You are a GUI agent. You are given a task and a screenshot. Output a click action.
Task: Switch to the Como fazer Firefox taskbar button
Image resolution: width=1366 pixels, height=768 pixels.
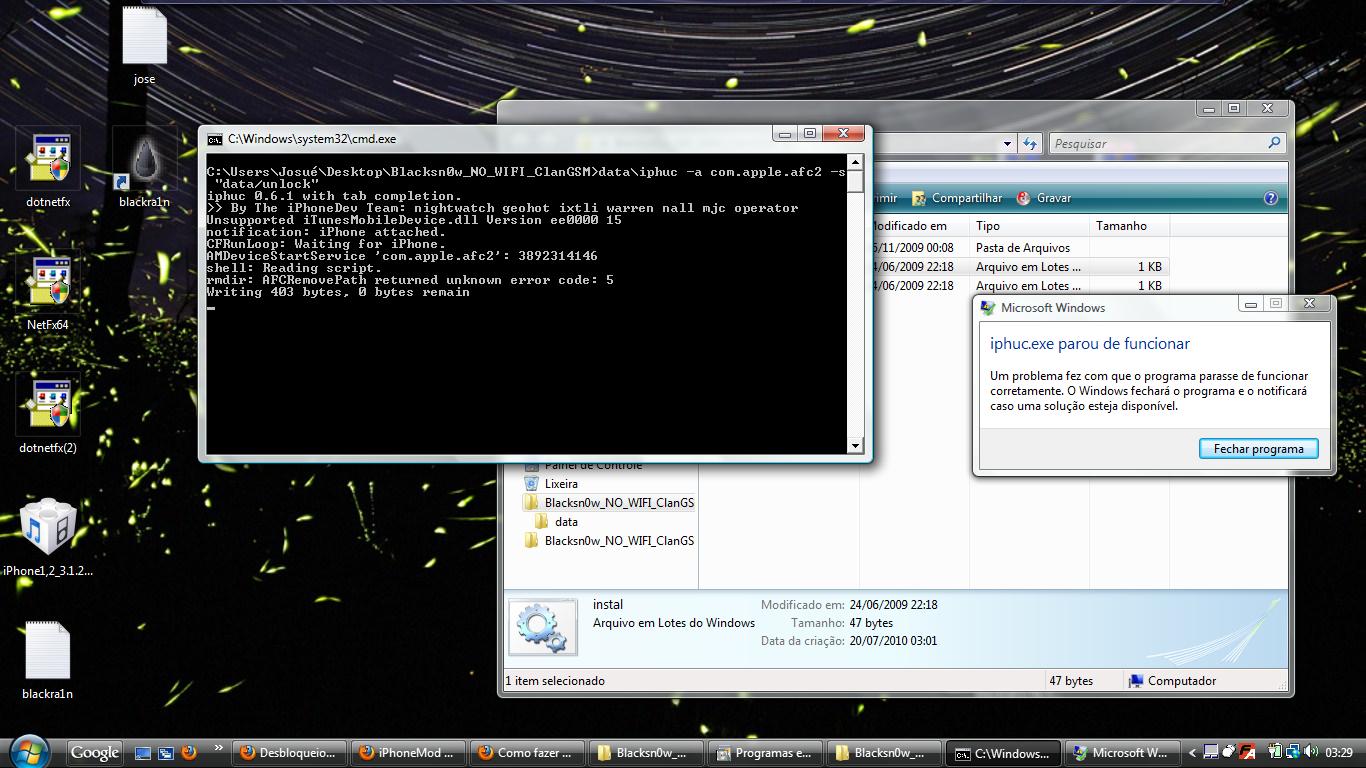coord(527,753)
